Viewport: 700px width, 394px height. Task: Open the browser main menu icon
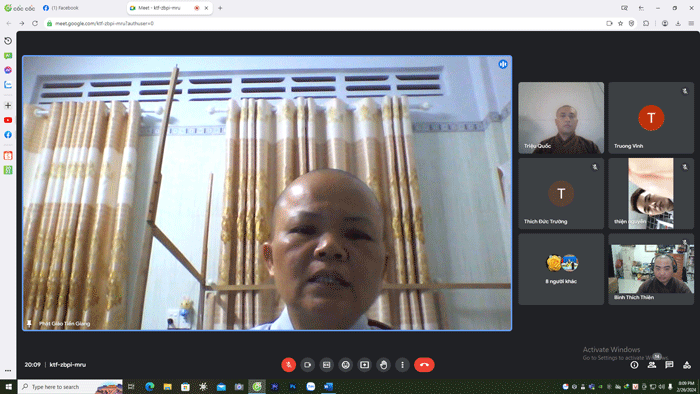tap(691, 23)
